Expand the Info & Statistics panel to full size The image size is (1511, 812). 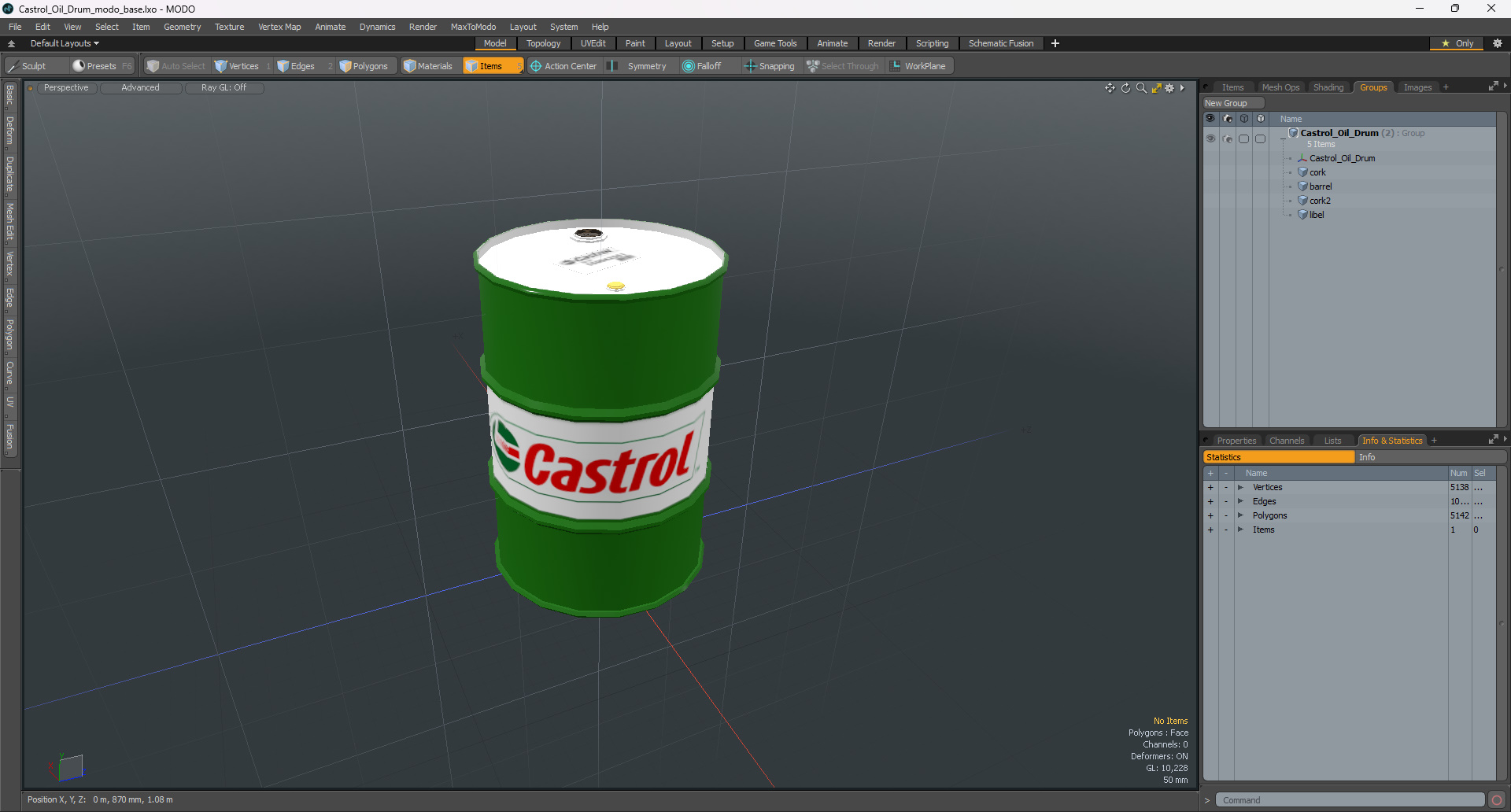tap(1493, 440)
